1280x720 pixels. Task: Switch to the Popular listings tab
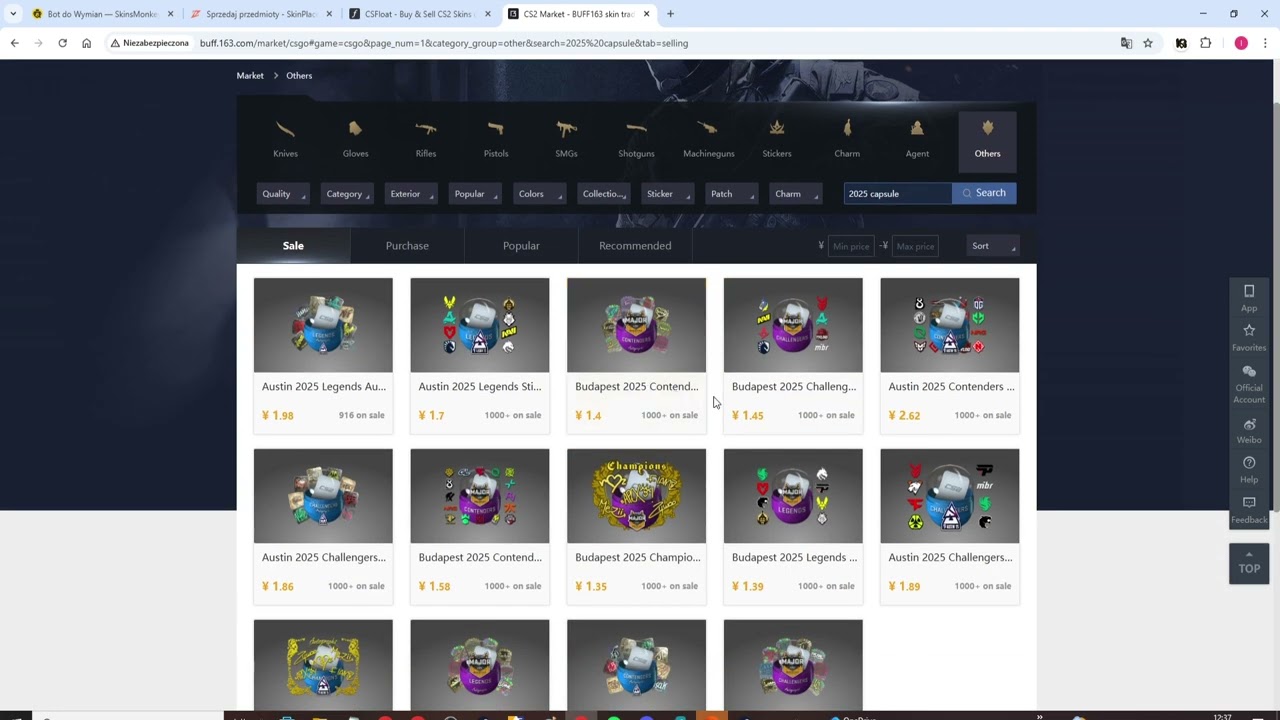tap(521, 246)
